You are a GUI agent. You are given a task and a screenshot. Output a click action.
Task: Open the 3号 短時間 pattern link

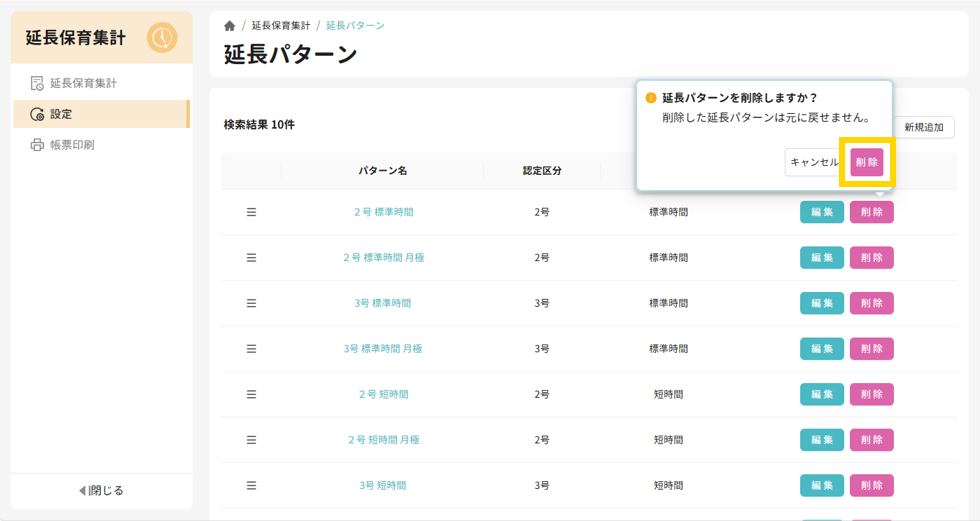point(383,486)
